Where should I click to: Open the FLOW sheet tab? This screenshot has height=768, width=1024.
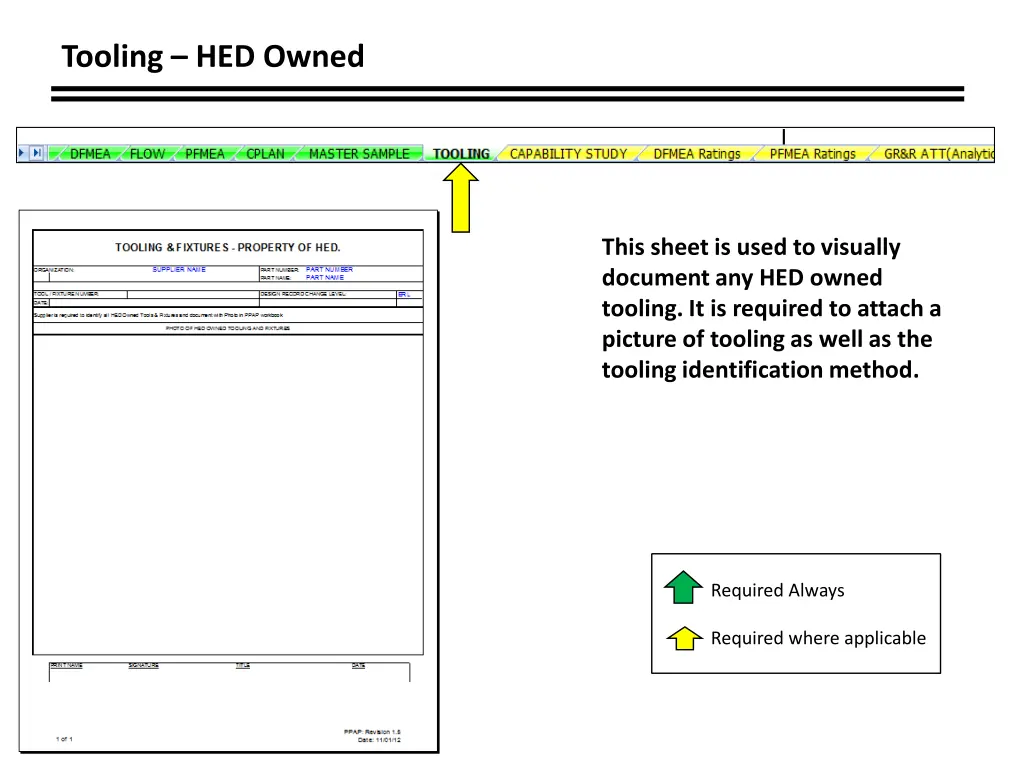[x=147, y=154]
